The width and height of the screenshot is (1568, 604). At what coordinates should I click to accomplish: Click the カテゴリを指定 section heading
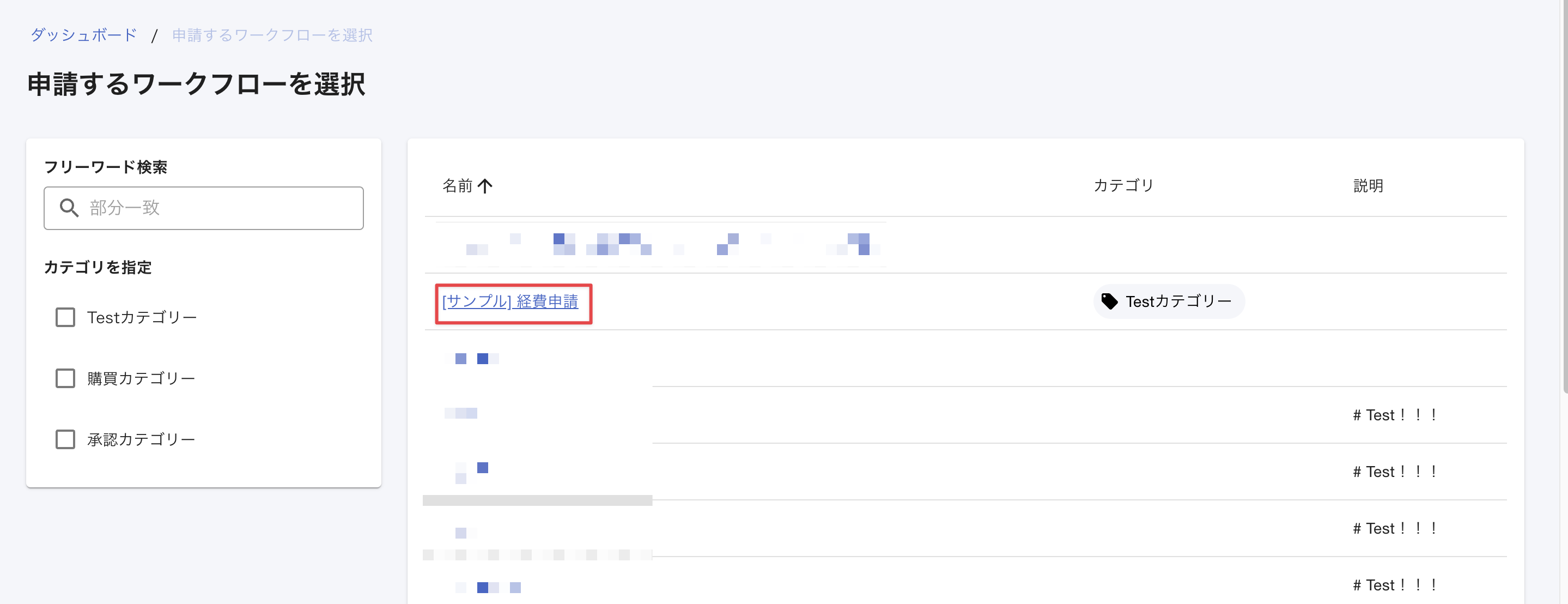[98, 267]
